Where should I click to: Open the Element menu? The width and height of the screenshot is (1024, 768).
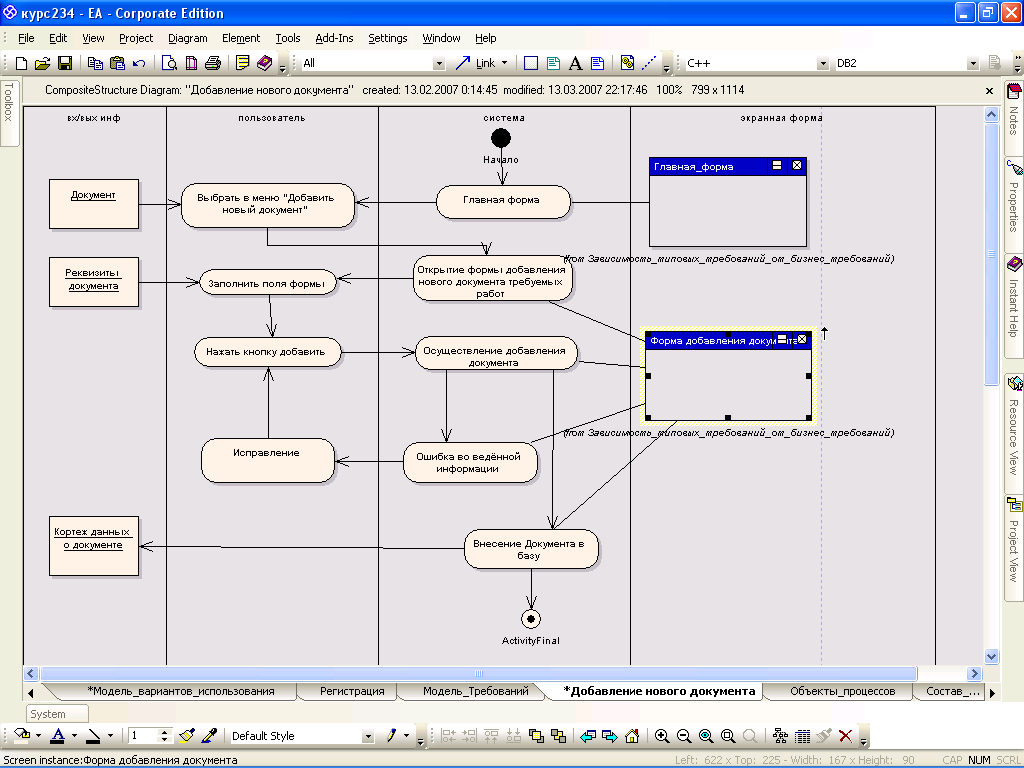point(241,38)
